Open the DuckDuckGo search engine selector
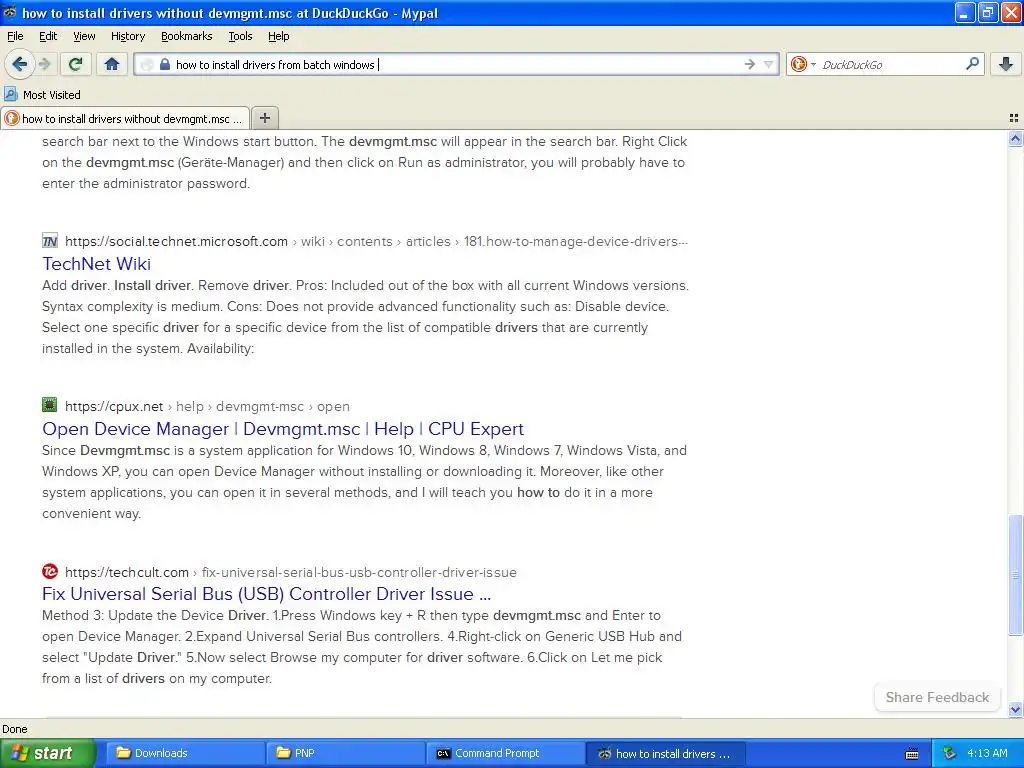The width and height of the screenshot is (1024, 768). click(x=803, y=64)
